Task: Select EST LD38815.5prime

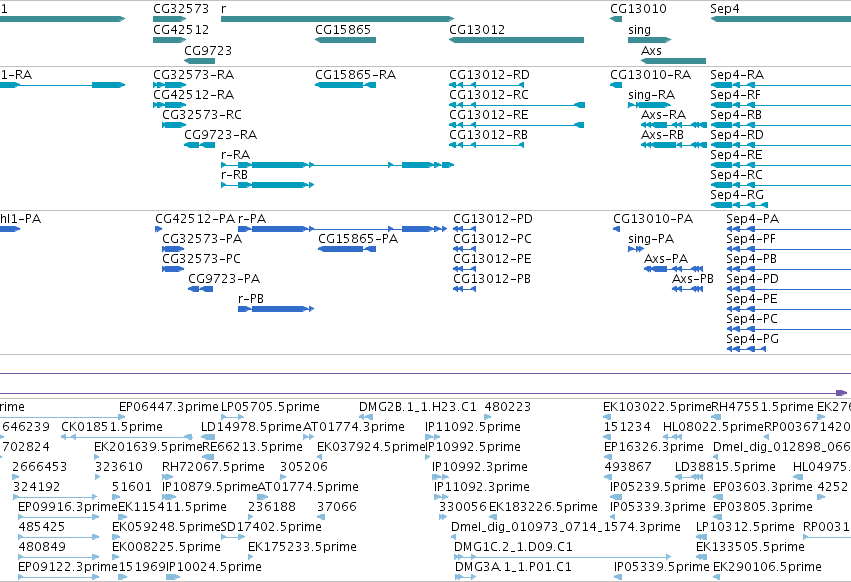Action: (725, 467)
